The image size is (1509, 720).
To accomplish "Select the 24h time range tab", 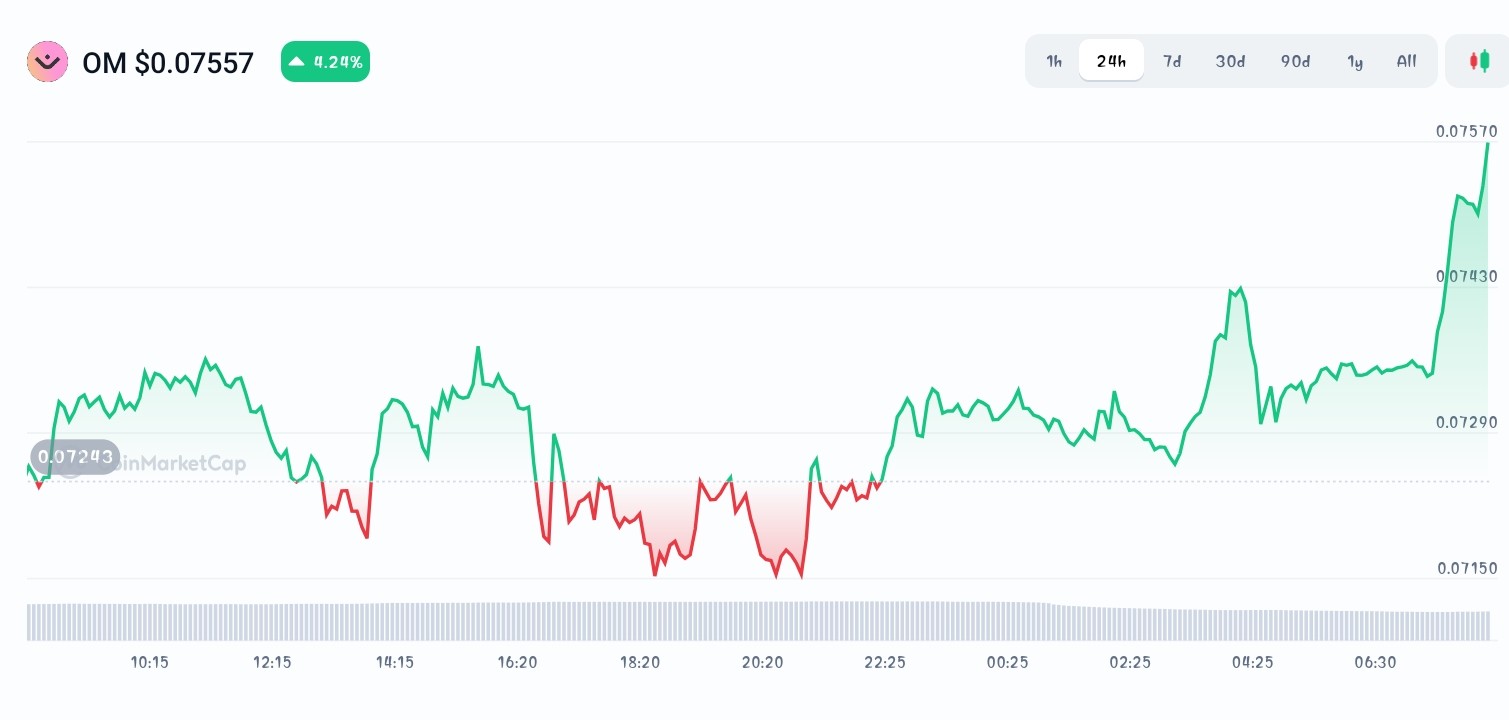I will pos(1111,61).
